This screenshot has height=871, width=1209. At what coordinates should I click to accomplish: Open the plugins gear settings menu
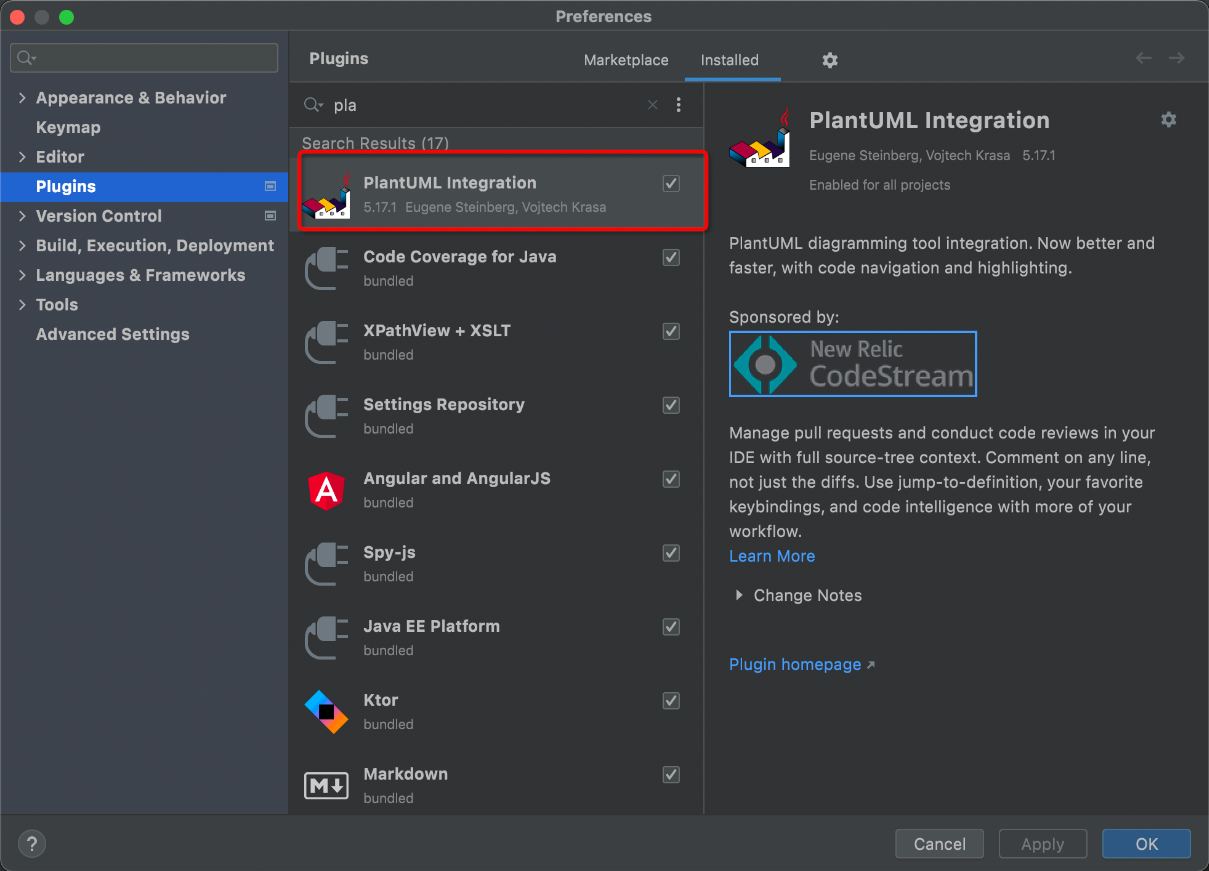[x=830, y=60]
